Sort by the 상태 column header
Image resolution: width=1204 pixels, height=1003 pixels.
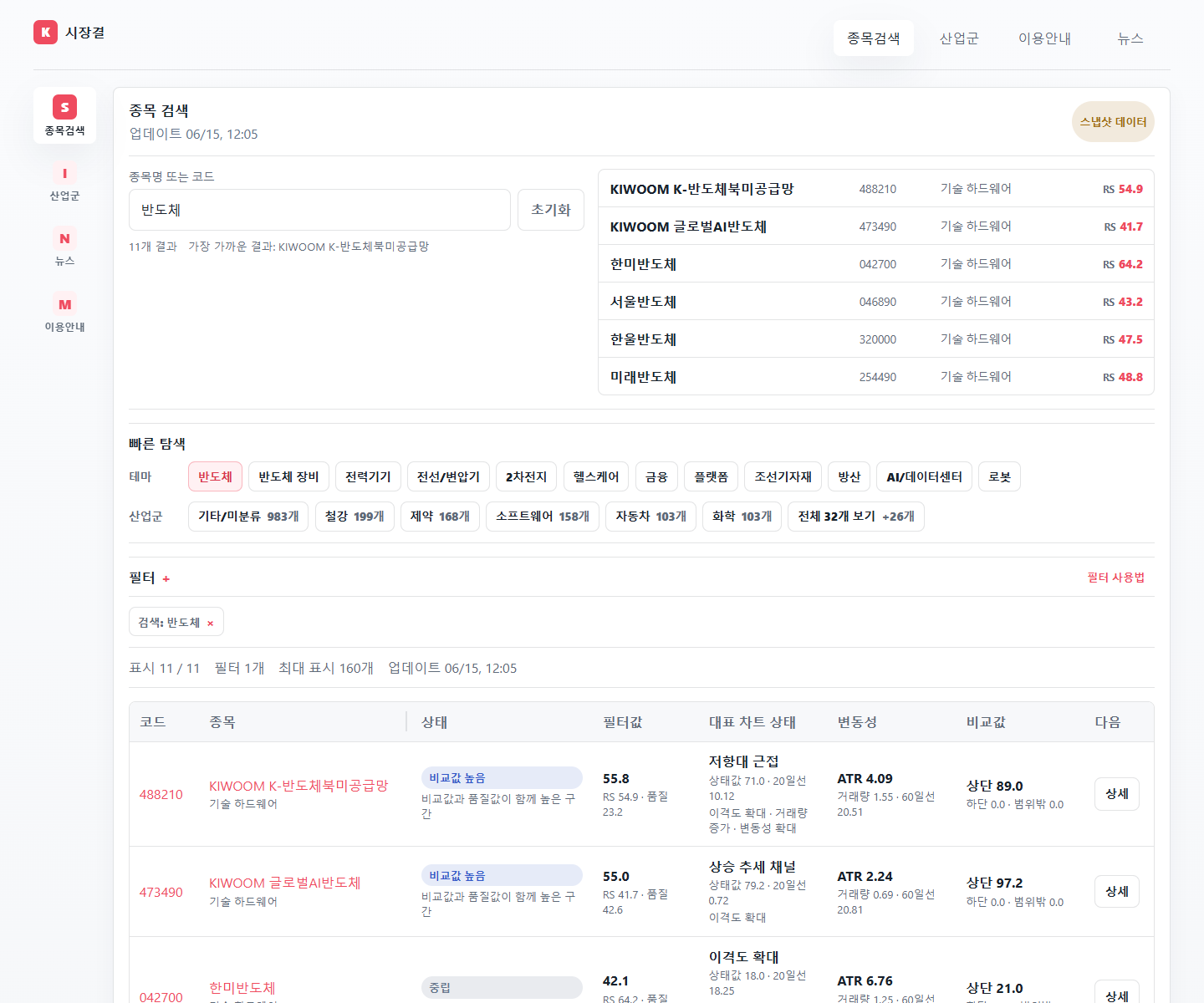434,722
